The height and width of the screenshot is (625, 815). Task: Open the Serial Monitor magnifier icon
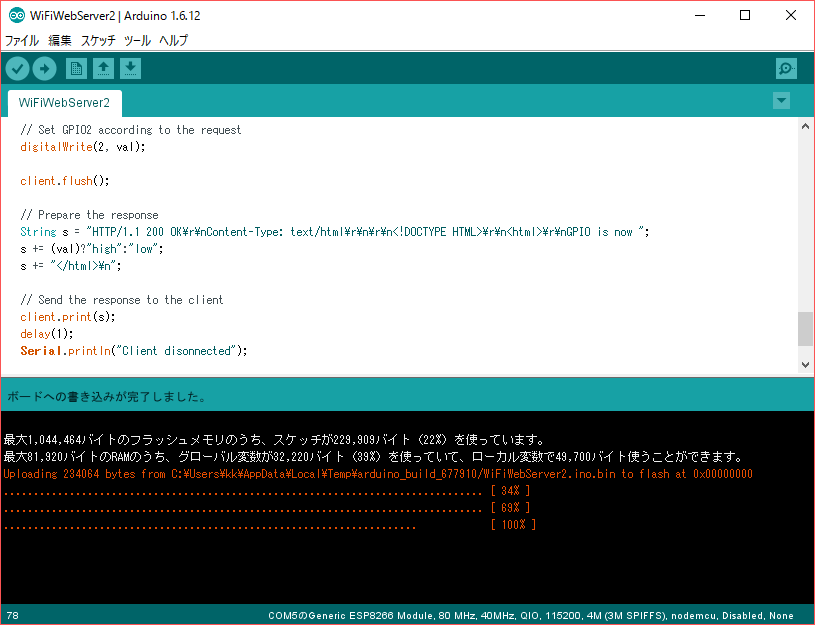(786, 69)
